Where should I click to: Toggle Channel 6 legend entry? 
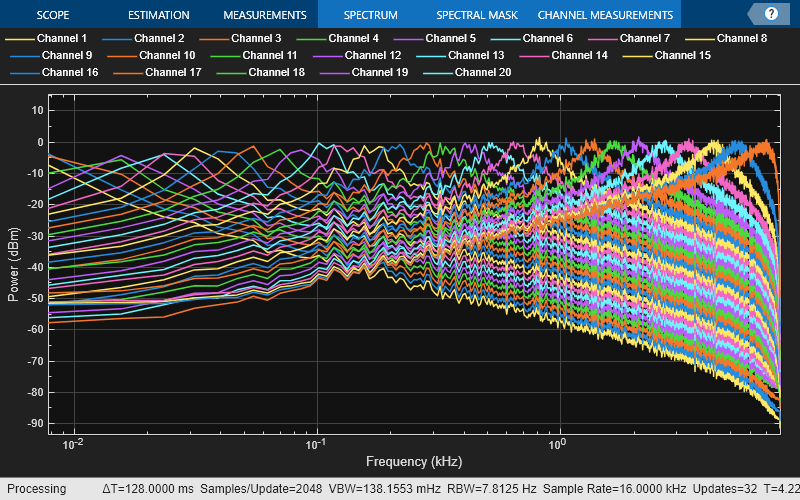(x=532, y=38)
